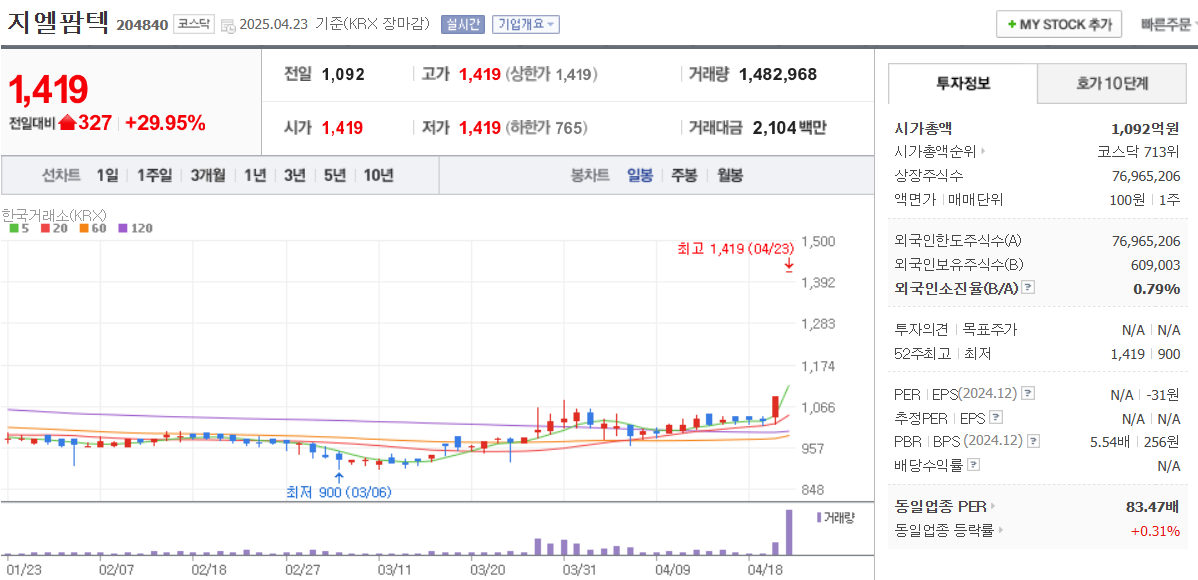Expand the arrow next to 동일업종 등락률
This screenshot has height=580, width=1198.
coord(1000,530)
